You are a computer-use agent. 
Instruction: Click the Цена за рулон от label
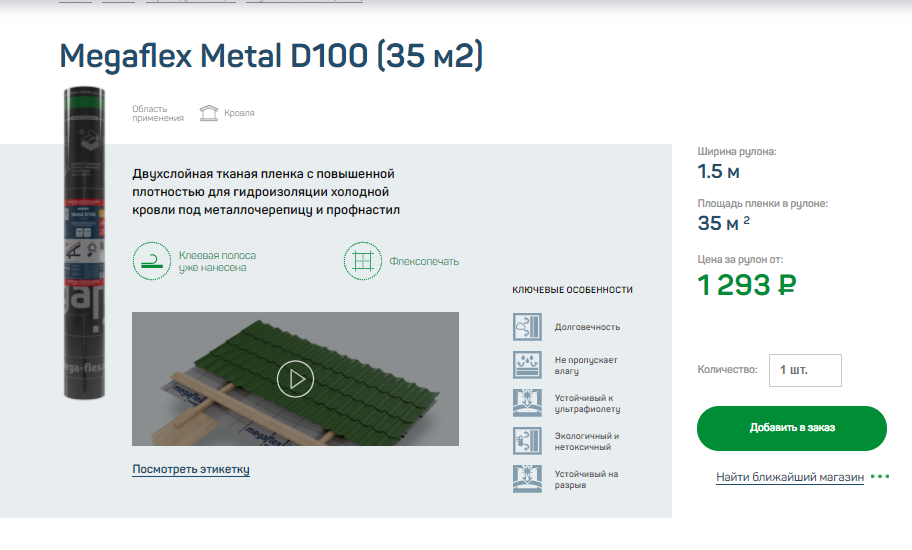(740, 259)
